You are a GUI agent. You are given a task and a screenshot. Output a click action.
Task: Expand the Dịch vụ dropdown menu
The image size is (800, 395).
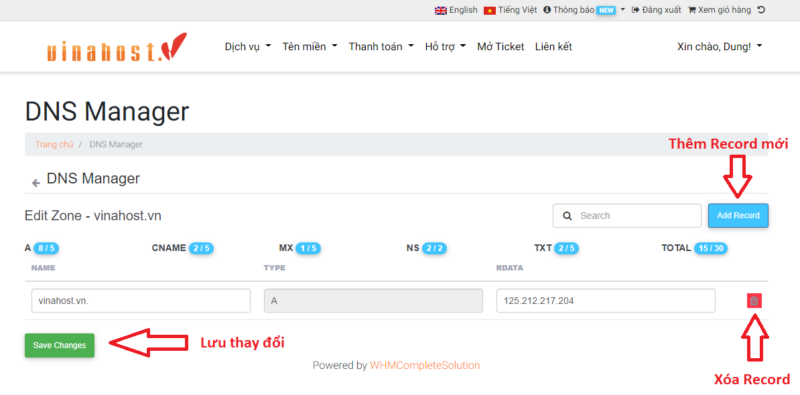click(x=247, y=46)
